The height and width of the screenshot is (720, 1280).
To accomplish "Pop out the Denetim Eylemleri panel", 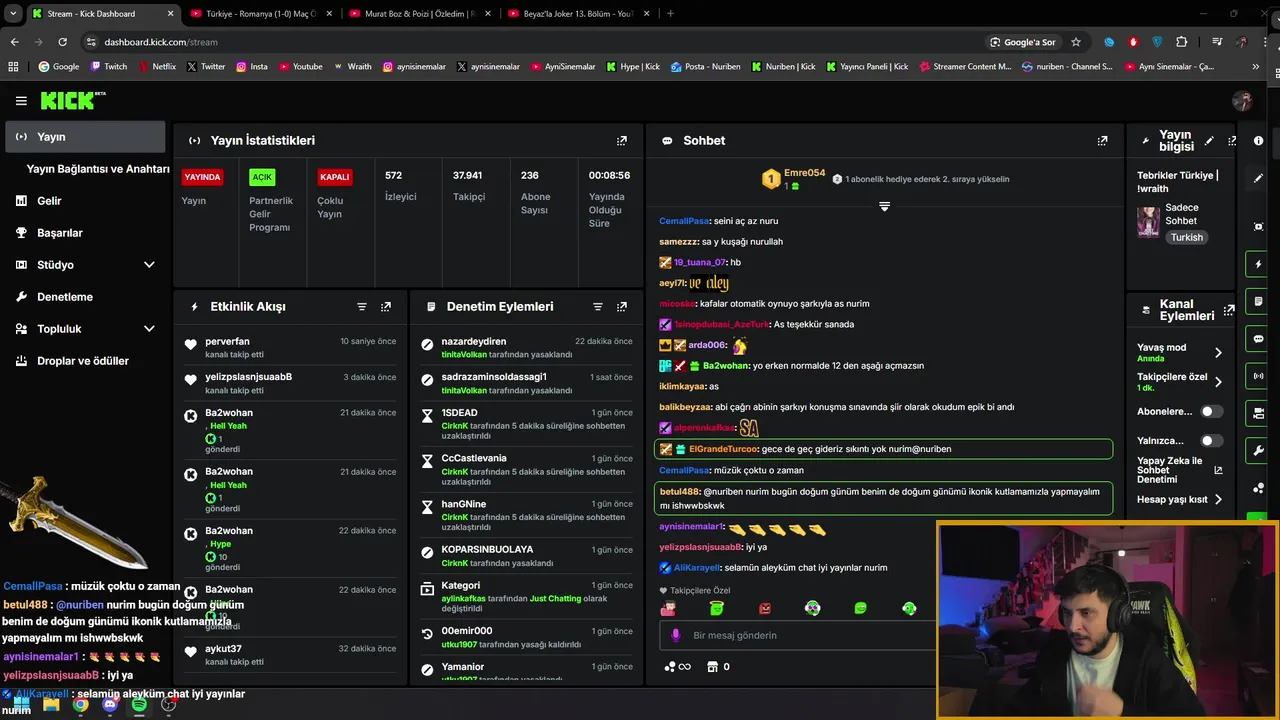I will [622, 307].
